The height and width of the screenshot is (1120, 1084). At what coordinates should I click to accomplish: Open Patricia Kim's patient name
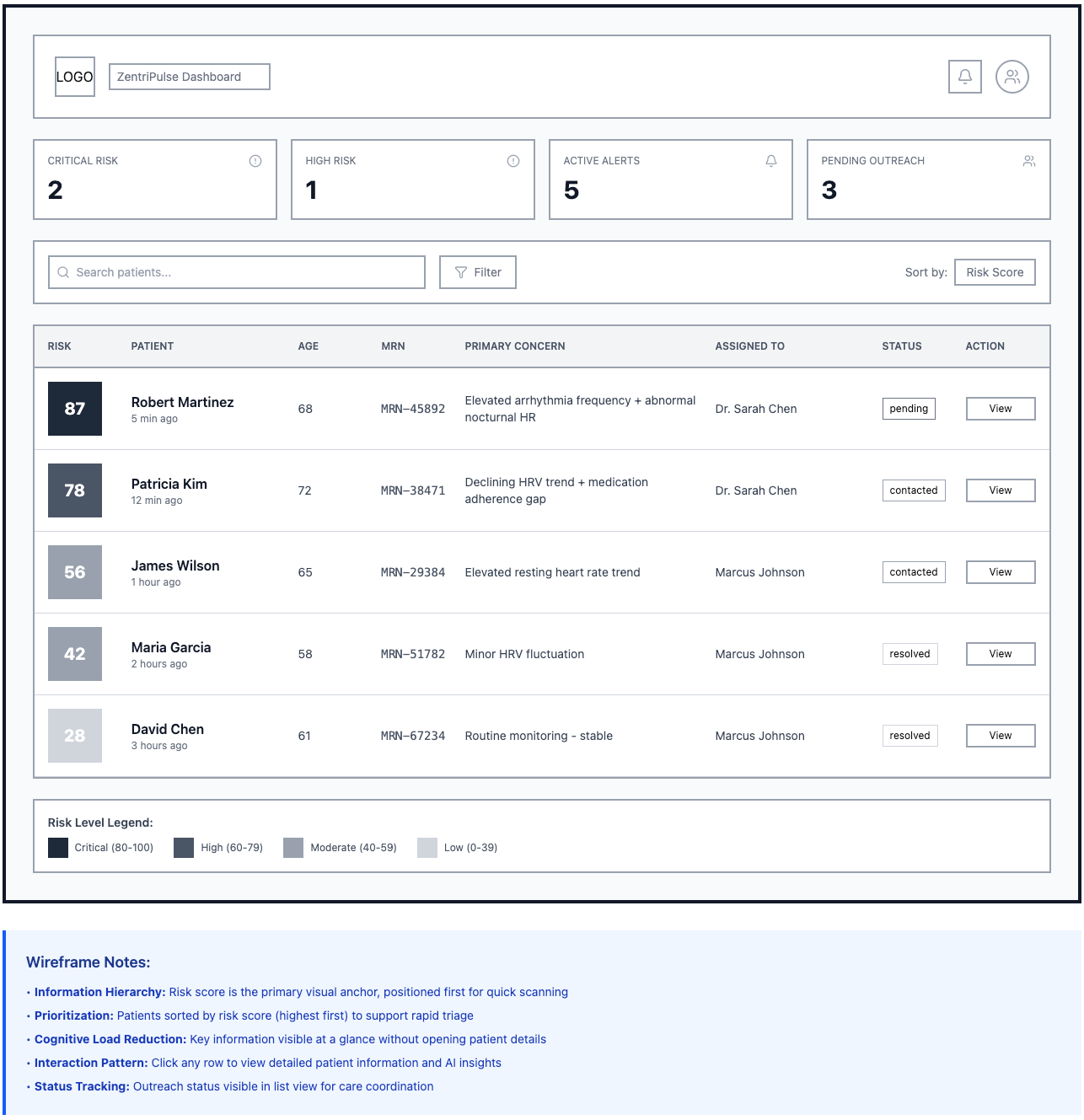click(169, 484)
